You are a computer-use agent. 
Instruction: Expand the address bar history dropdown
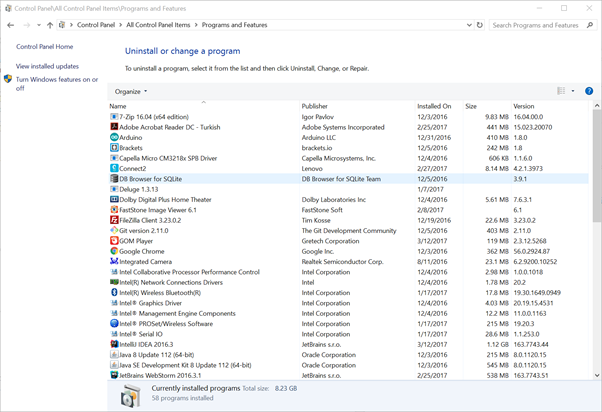tap(469, 25)
